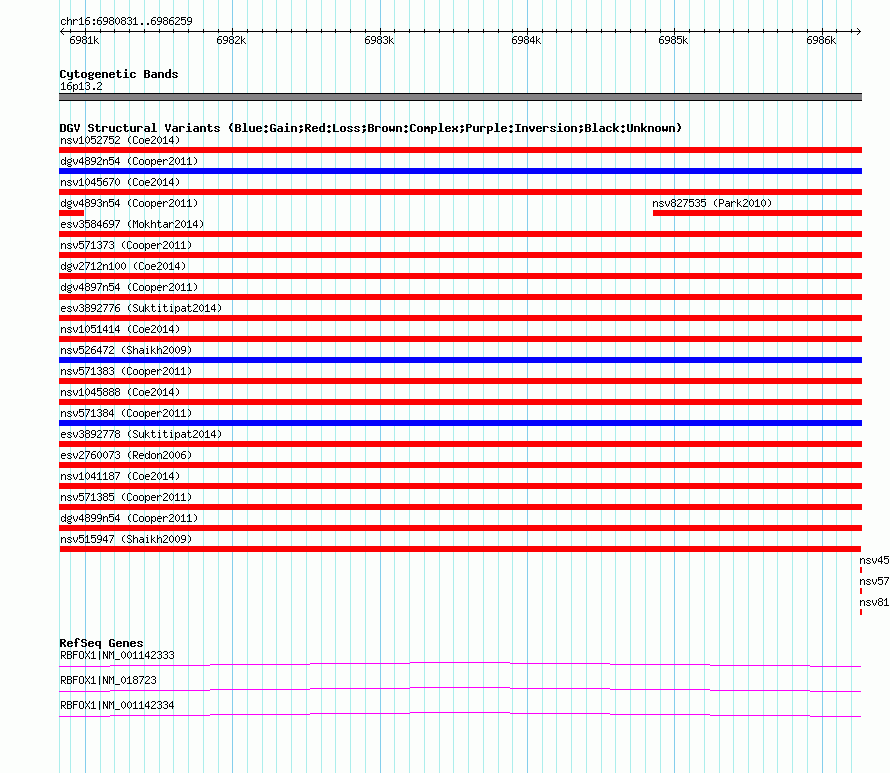Open the dgv4892n54 (Cooper2011) label
The height and width of the screenshot is (773, 890).
coord(129,161)
